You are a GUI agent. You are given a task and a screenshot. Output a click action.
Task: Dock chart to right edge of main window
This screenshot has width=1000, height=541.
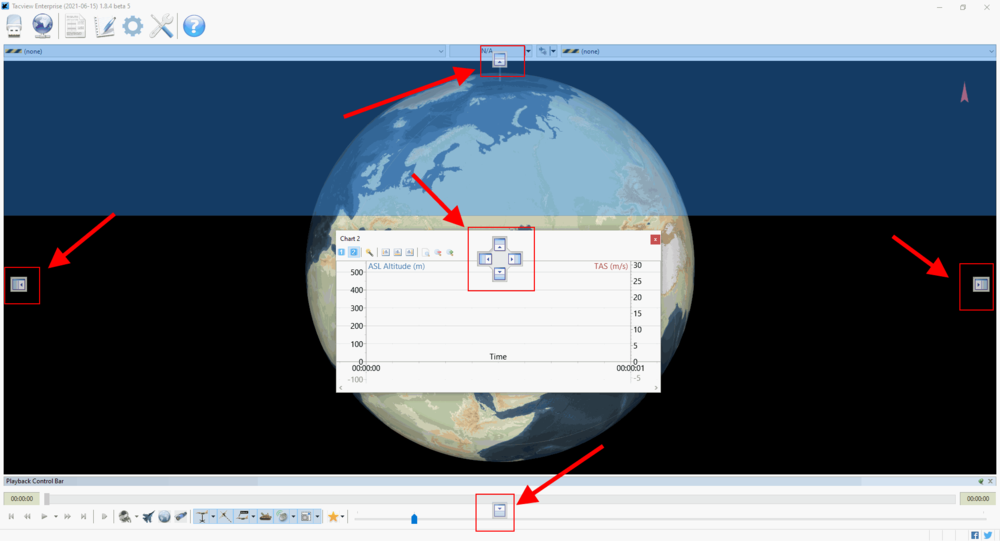point(981,285)
